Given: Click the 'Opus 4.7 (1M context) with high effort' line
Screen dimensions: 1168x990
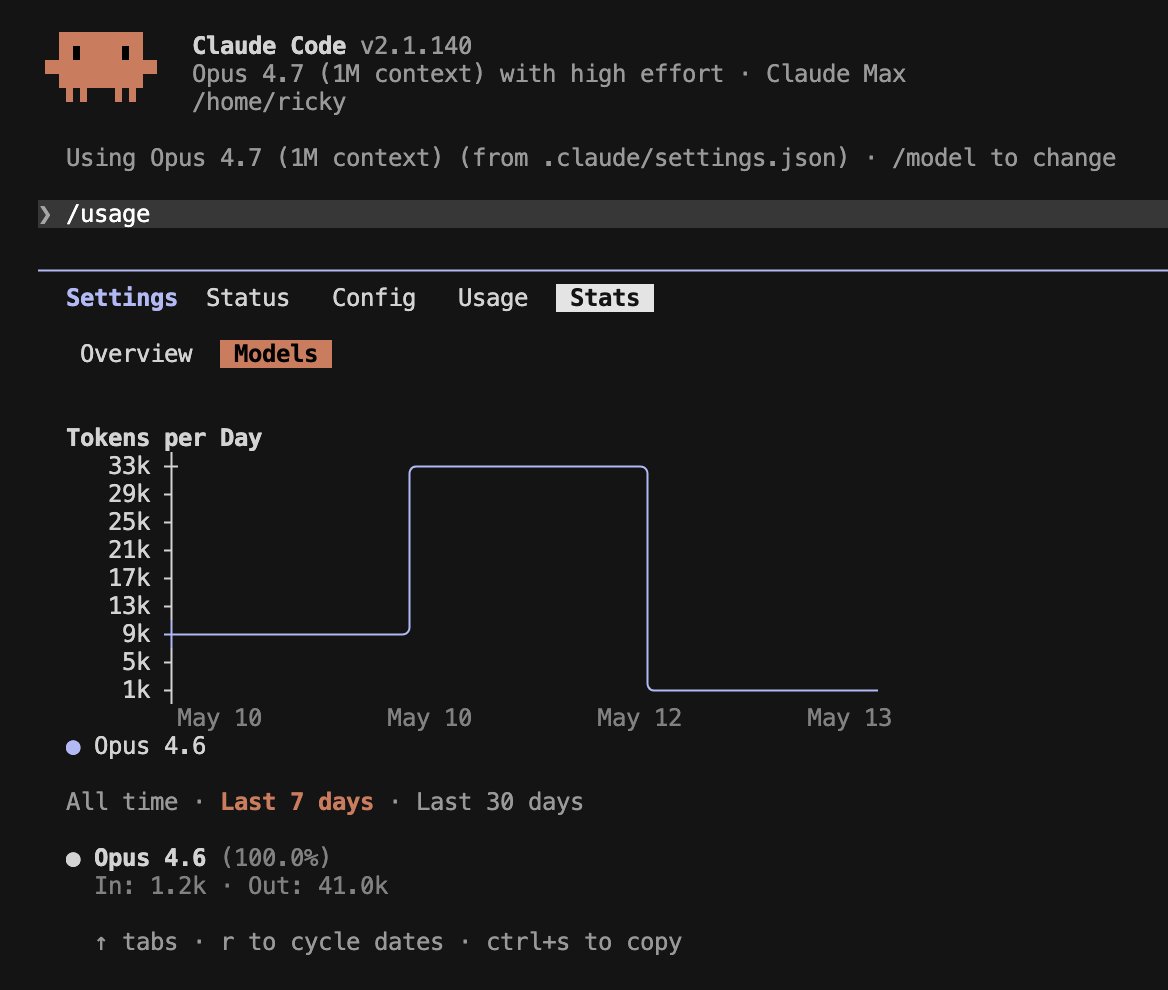Looking at the screenshot, I should tap(457, 74).
